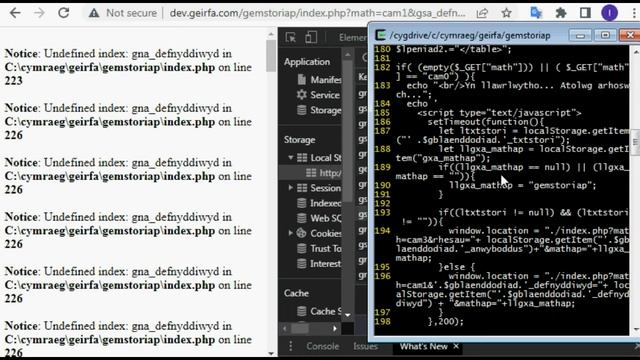640x360 pixels.
Task: Click the webpage vertical scrollbar thumb
Action: pos(271,56)
